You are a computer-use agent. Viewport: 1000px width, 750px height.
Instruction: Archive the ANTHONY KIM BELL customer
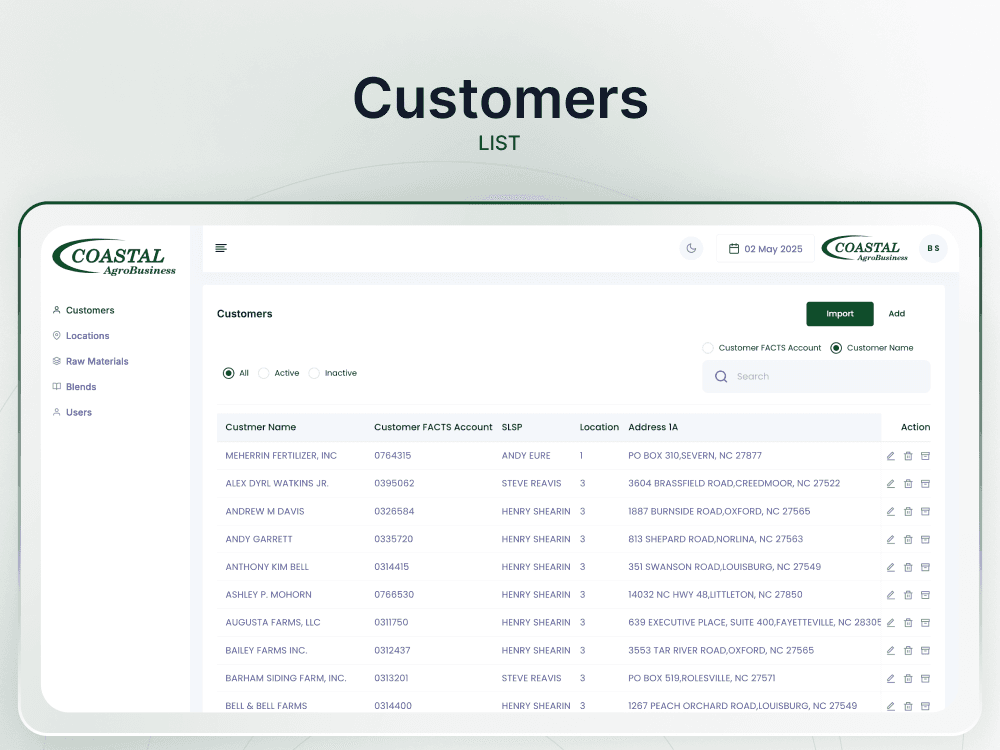tap(925, 567)
